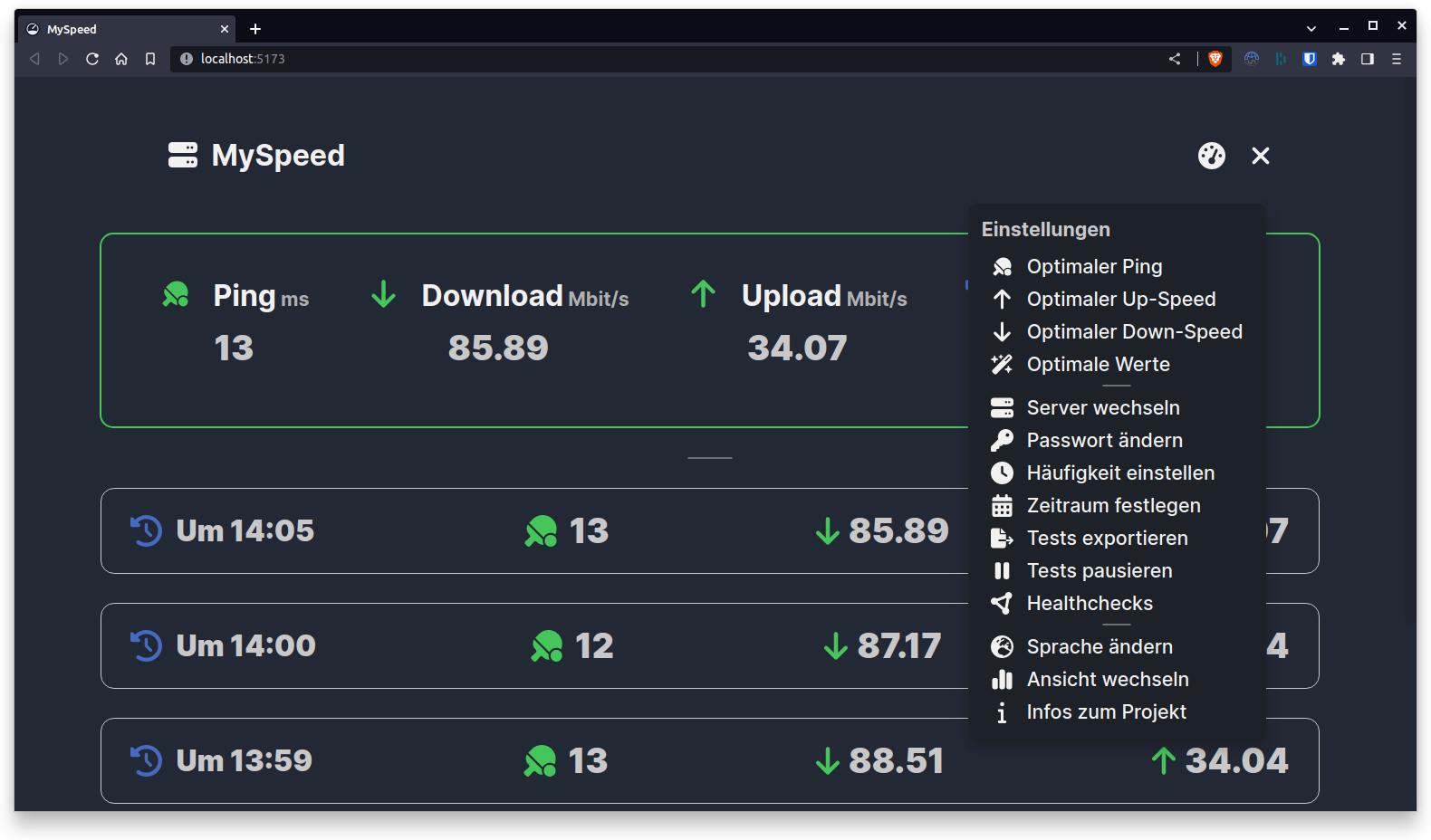Open Brave Shields lion icon
The image size is (1431, 840).
(x=1215, y=59)
